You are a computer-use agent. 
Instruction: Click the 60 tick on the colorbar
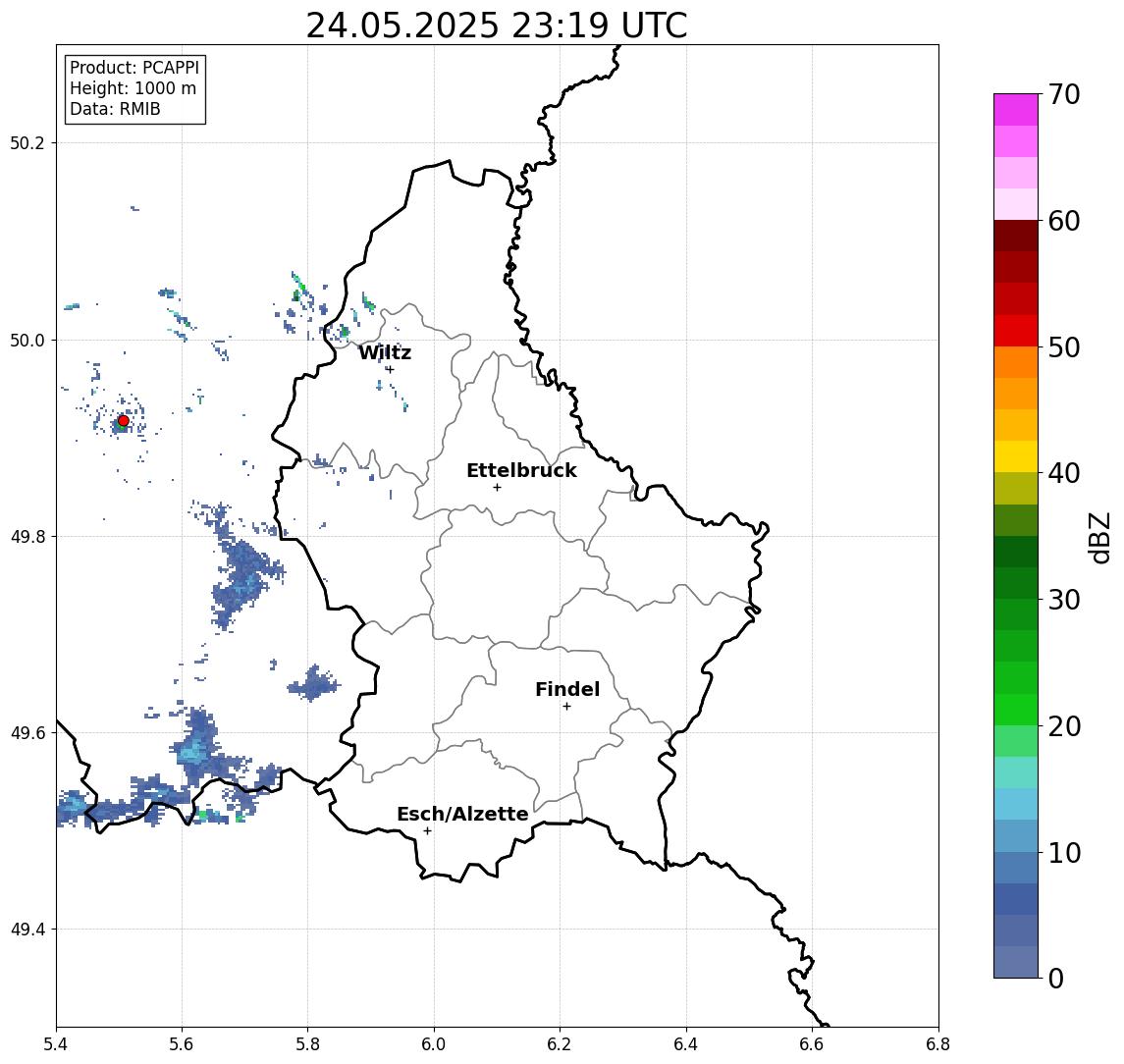[x=1064, y=221]
